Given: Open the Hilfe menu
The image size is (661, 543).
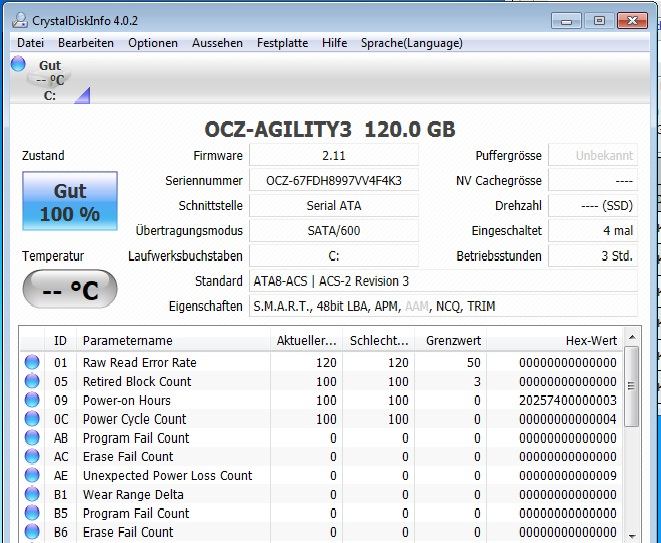Looking at the screenshot, I should [x=335, y=43].
